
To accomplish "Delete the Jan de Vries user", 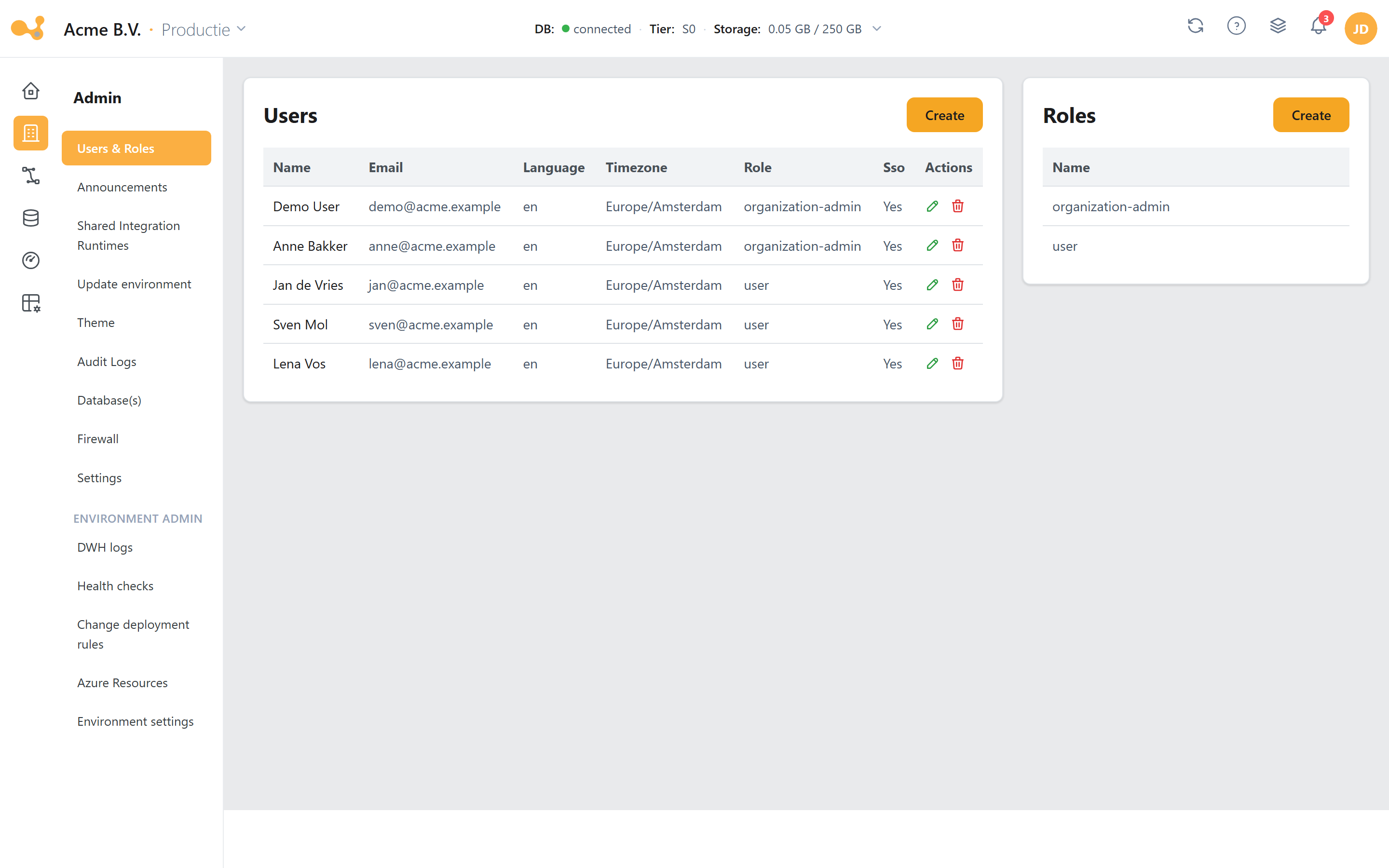I will click(x=957, y=285).
